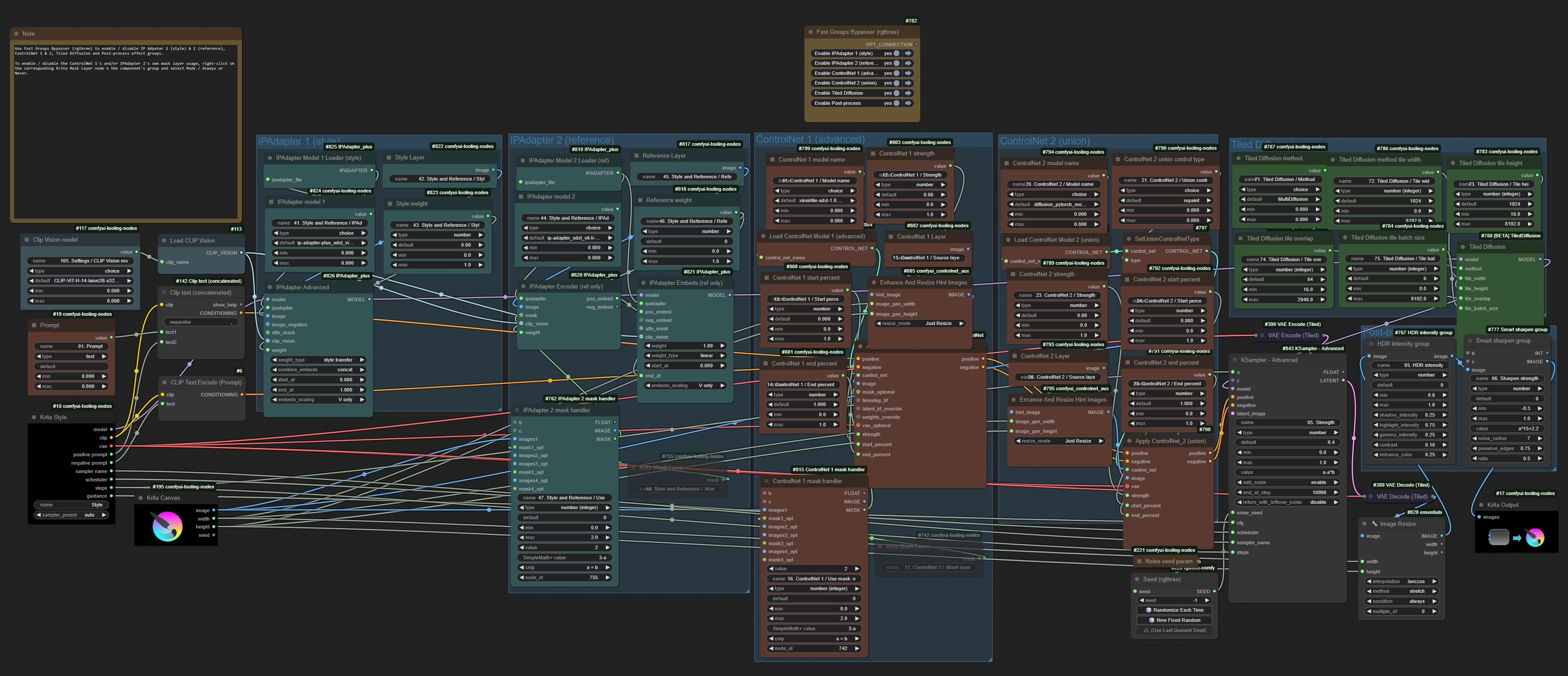The width and height of the screenshot is (1568, 676).
Task: Open sampler_preset auto combo in Krita Style
Action: [72, 515]
